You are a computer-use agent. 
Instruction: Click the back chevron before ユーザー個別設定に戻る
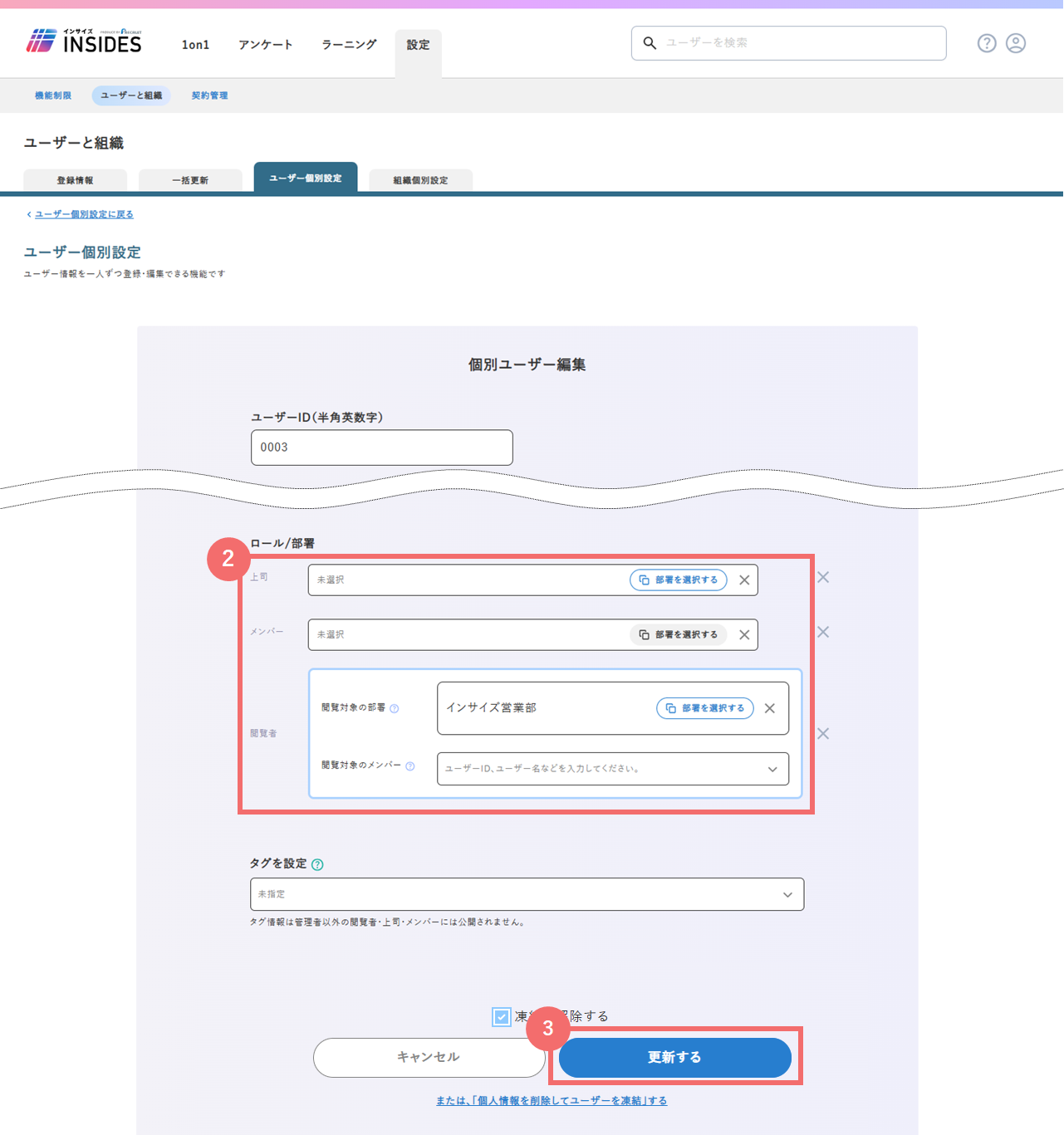pos(29,214)
